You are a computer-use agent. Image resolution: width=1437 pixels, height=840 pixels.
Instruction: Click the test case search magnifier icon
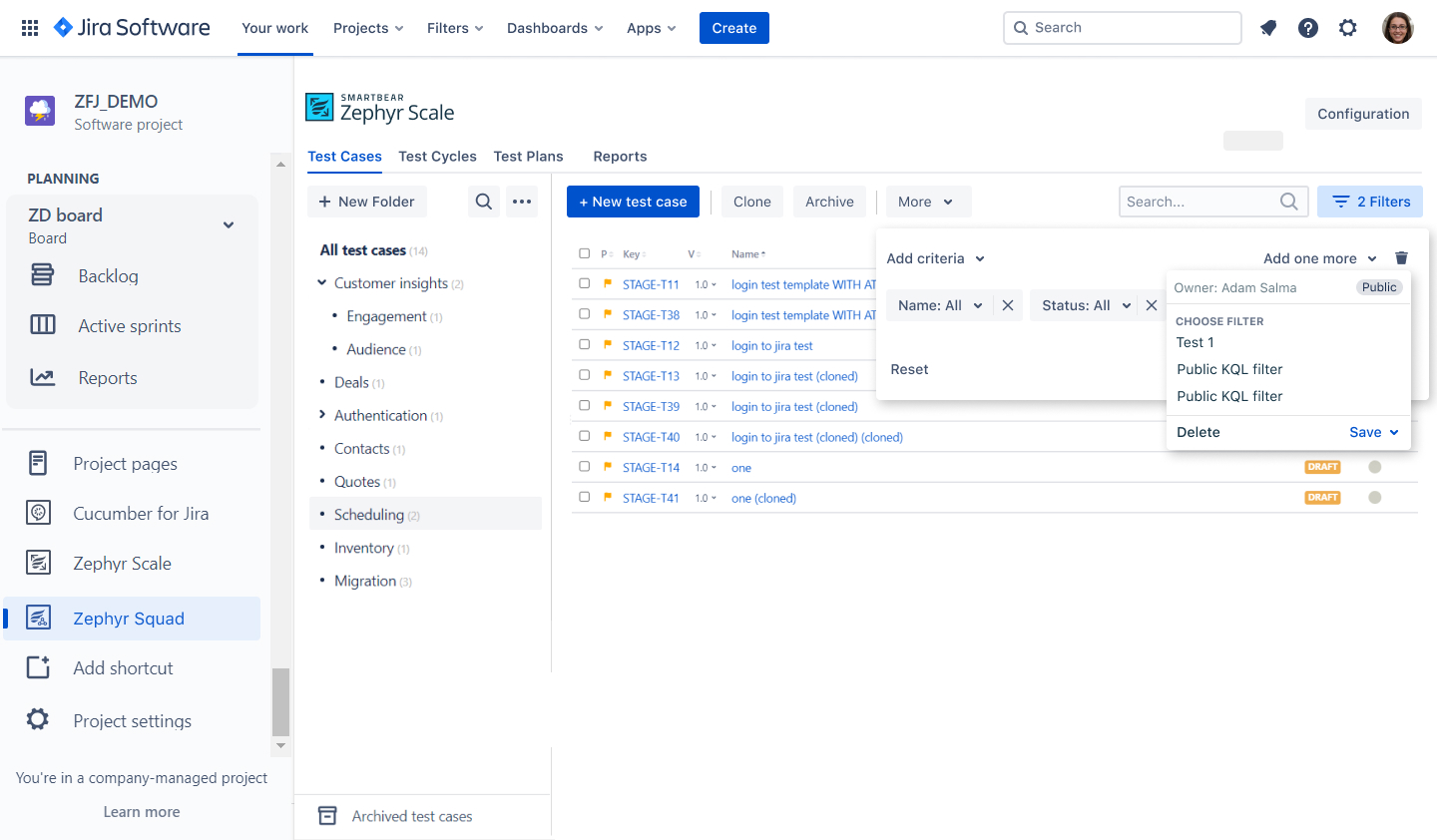coord(1289,202)
